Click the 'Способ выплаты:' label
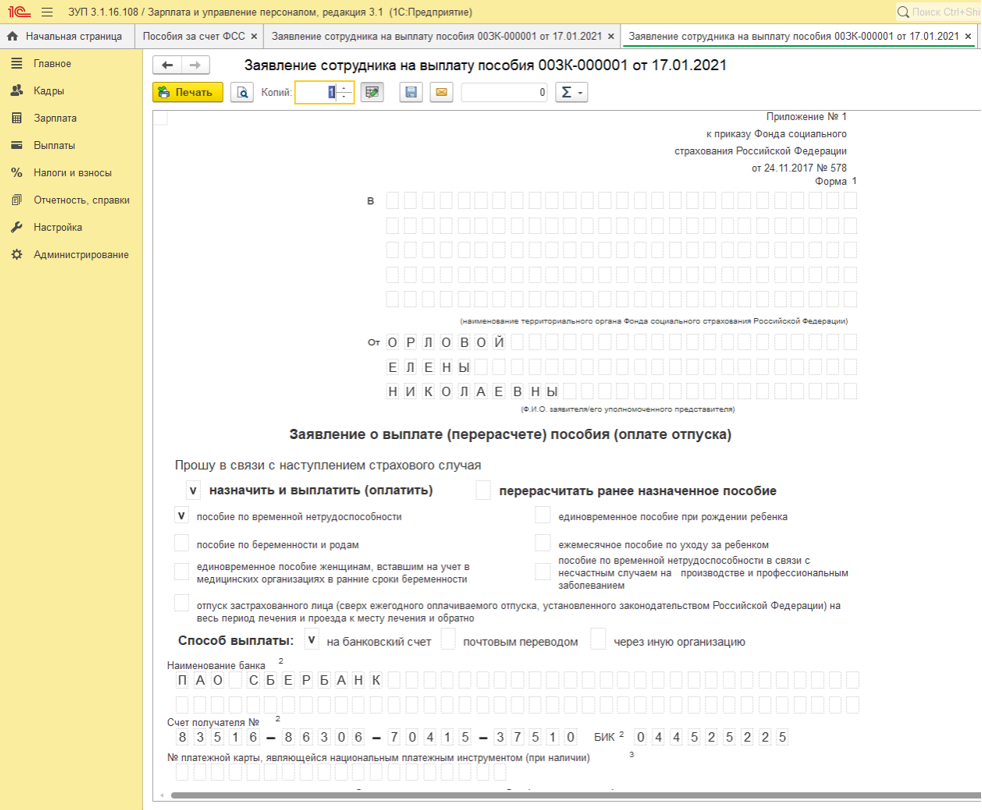This screenshot has width=982, height=810. pyautogui.click(x=236, y=641)
